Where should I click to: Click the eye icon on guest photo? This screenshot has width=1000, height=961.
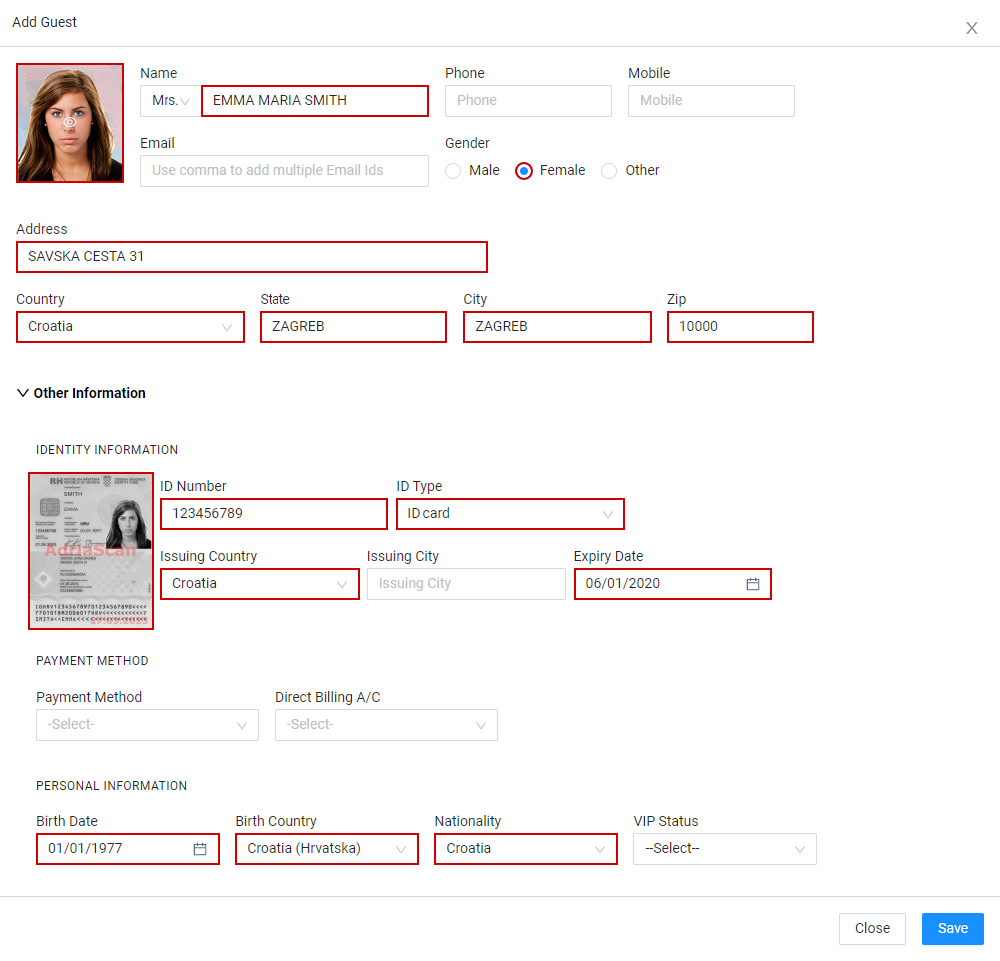(70, 122)
